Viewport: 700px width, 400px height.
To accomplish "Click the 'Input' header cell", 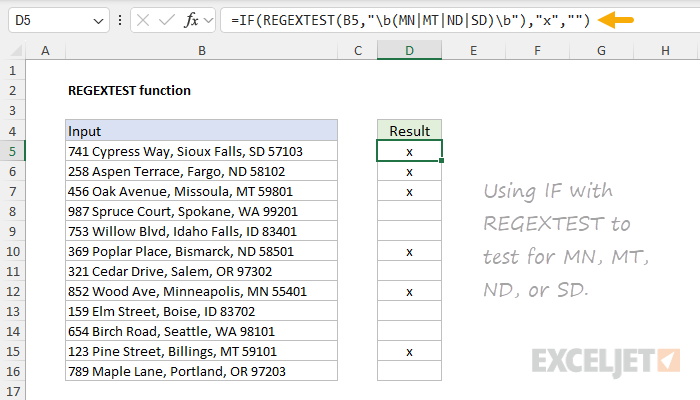I will pos(201,131).
